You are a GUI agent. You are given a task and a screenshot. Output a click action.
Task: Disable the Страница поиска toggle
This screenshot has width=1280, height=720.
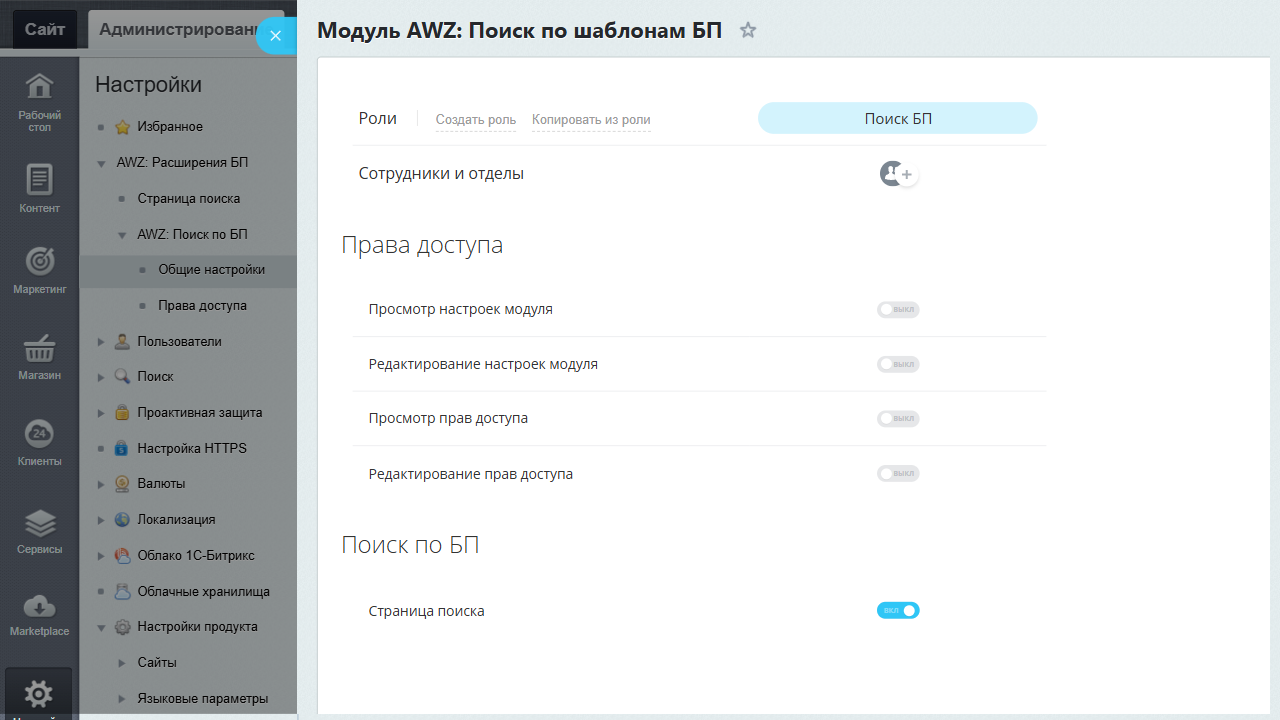(x=897, y=610)
